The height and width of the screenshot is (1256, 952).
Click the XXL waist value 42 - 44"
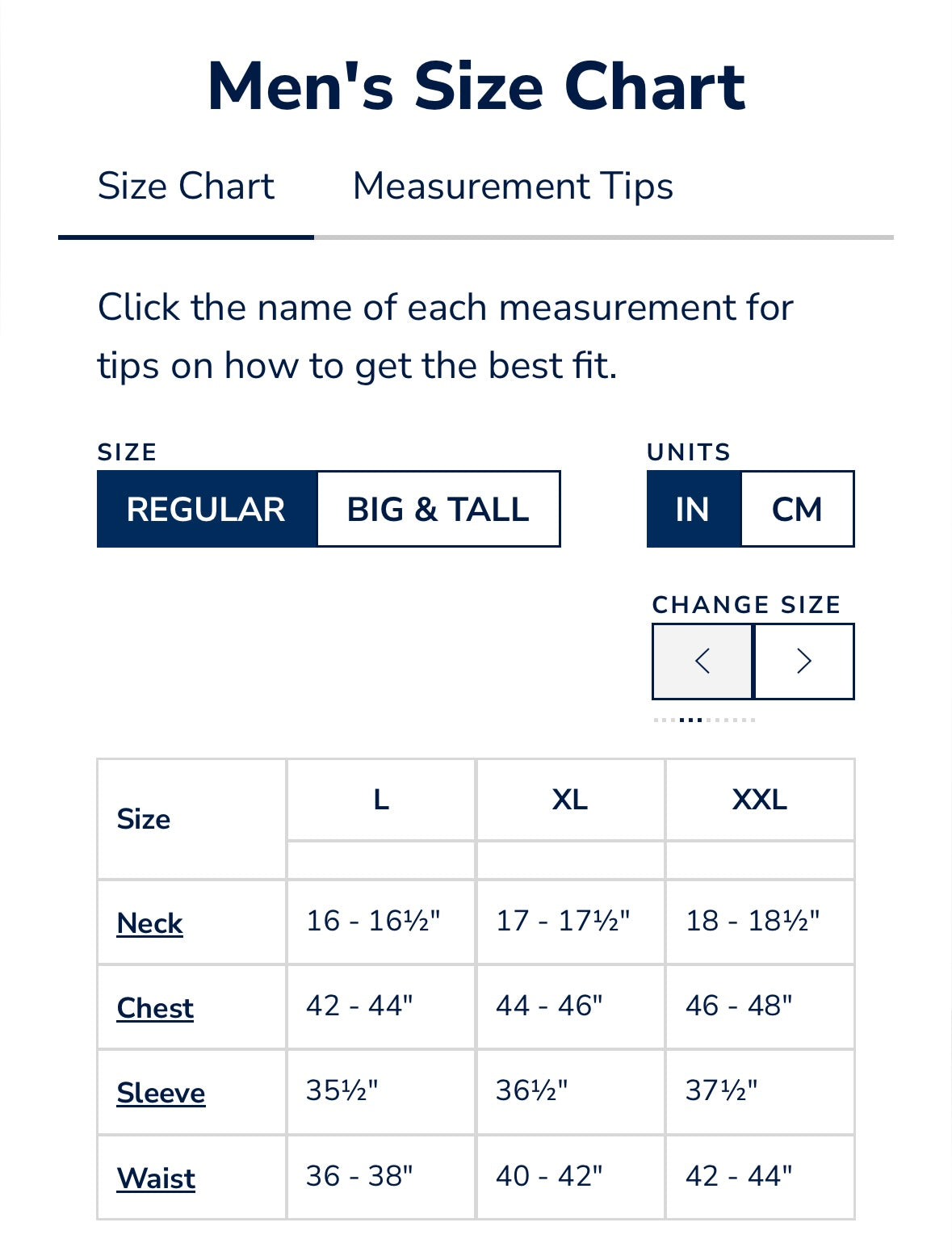(x=739, y=1176)
